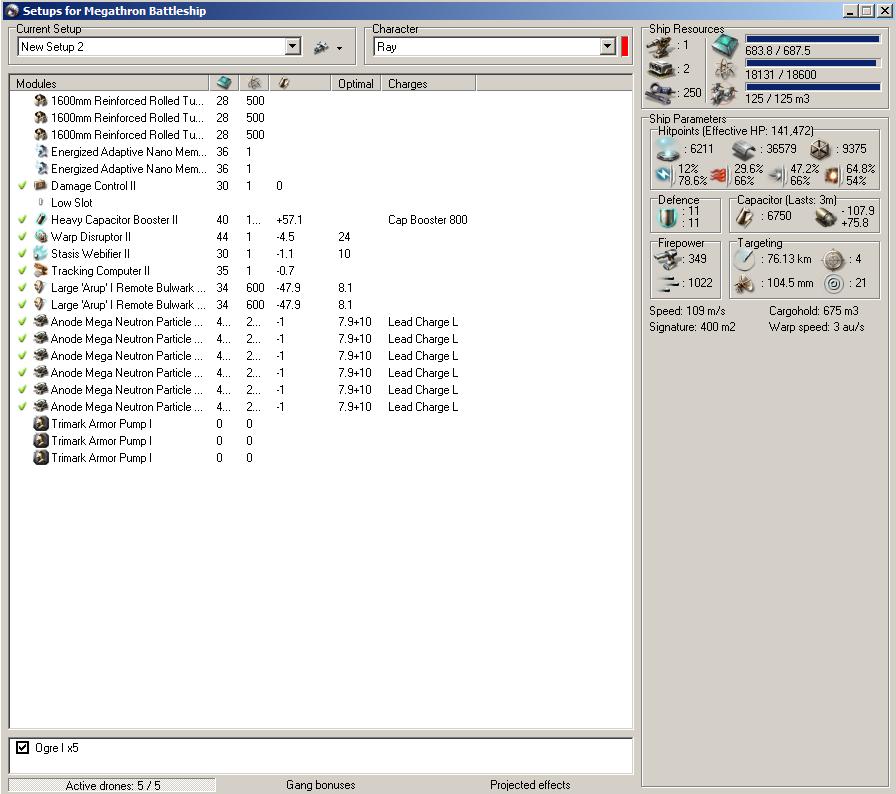Toggle first Anode Mega Neutron Particle checkmark
The width and height of the screenshot is (896, 794).
(x=22, y=322)
